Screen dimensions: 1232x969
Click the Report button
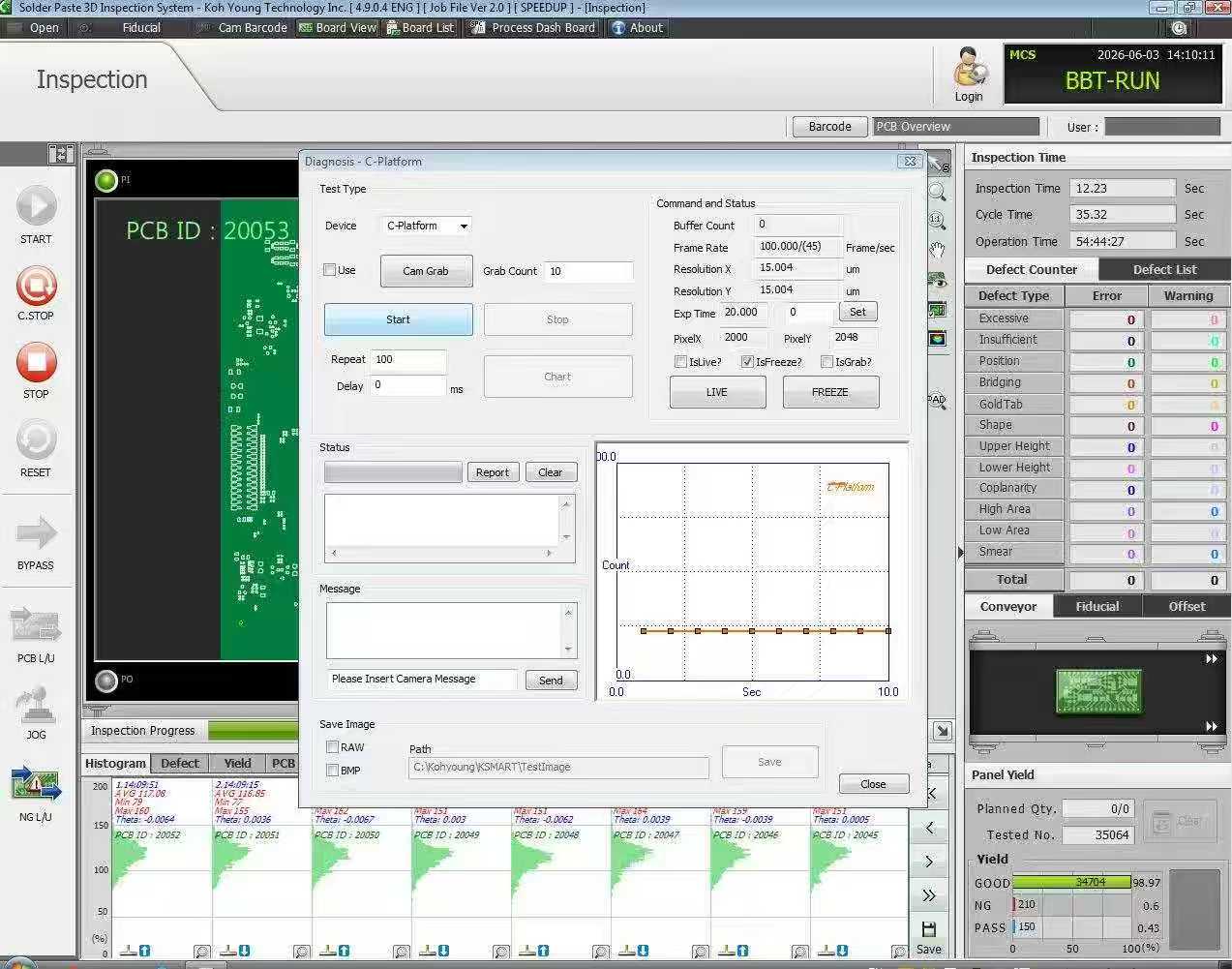coord(492,472)
